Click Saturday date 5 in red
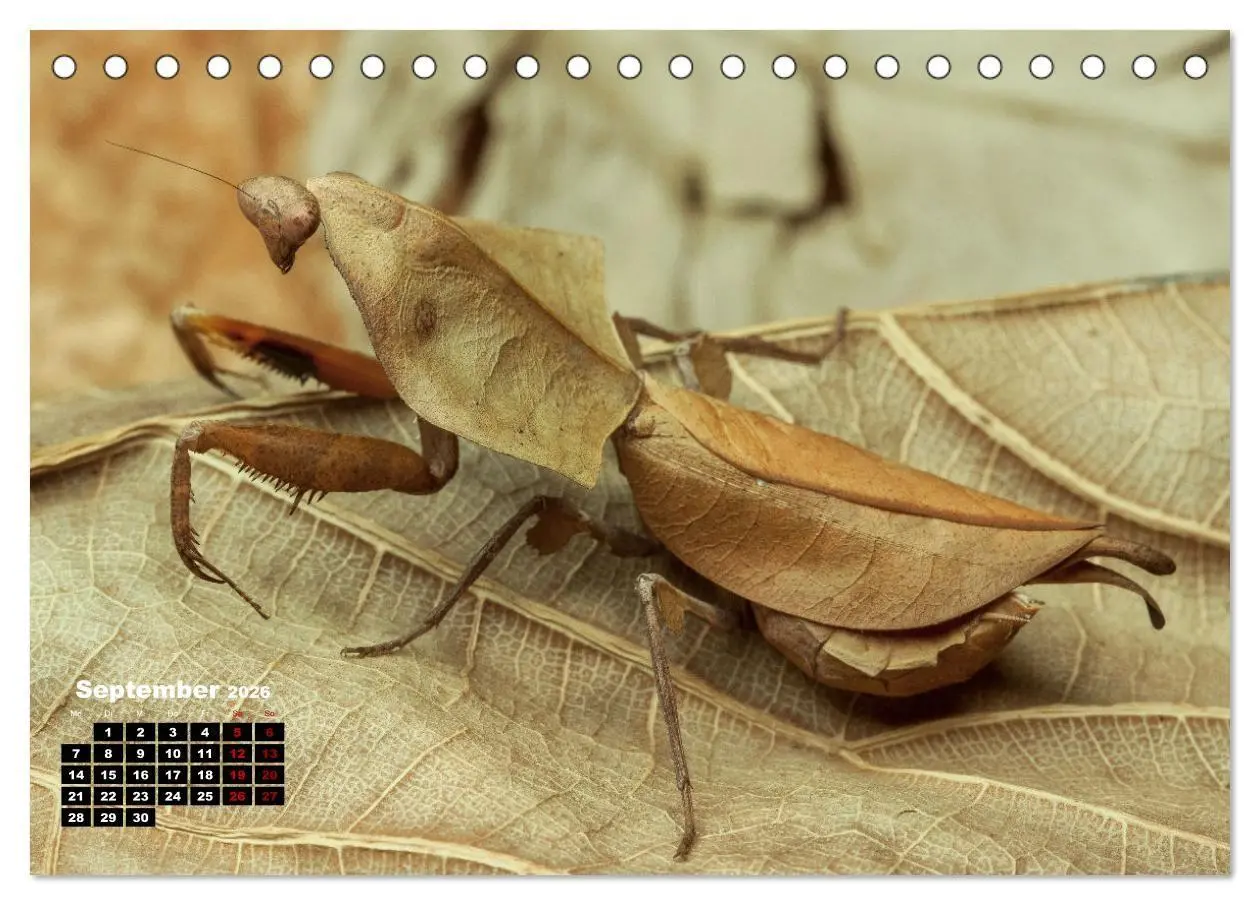This screenshot has width=1260, height=905. point(237,732)
